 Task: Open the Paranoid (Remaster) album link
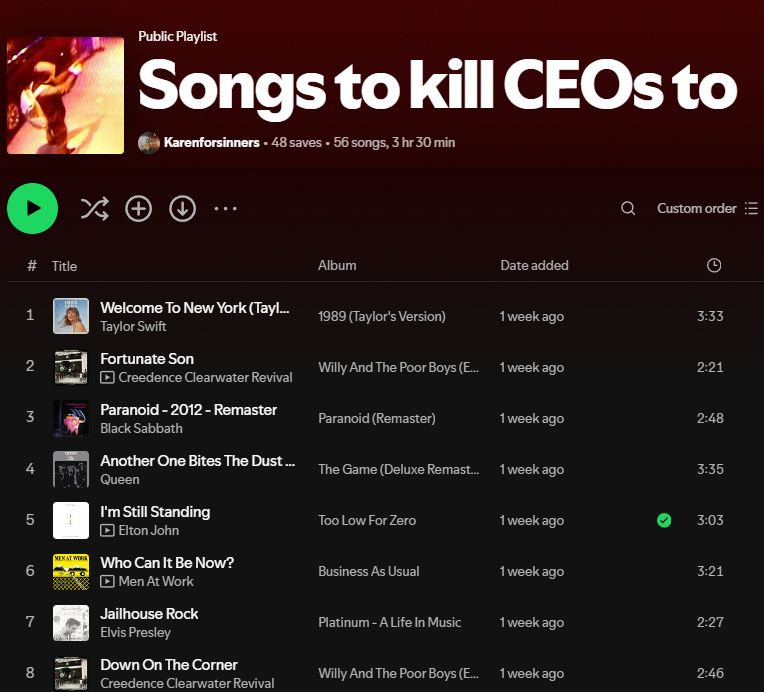376,418
